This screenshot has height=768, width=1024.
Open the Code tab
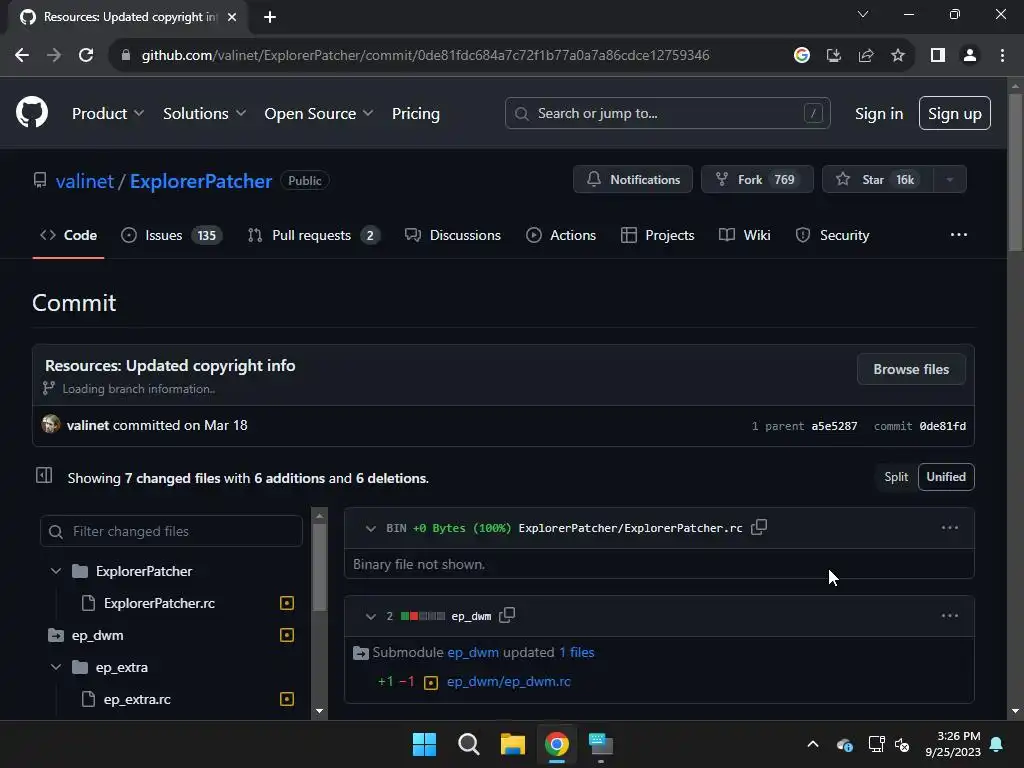tap(69, 235)
